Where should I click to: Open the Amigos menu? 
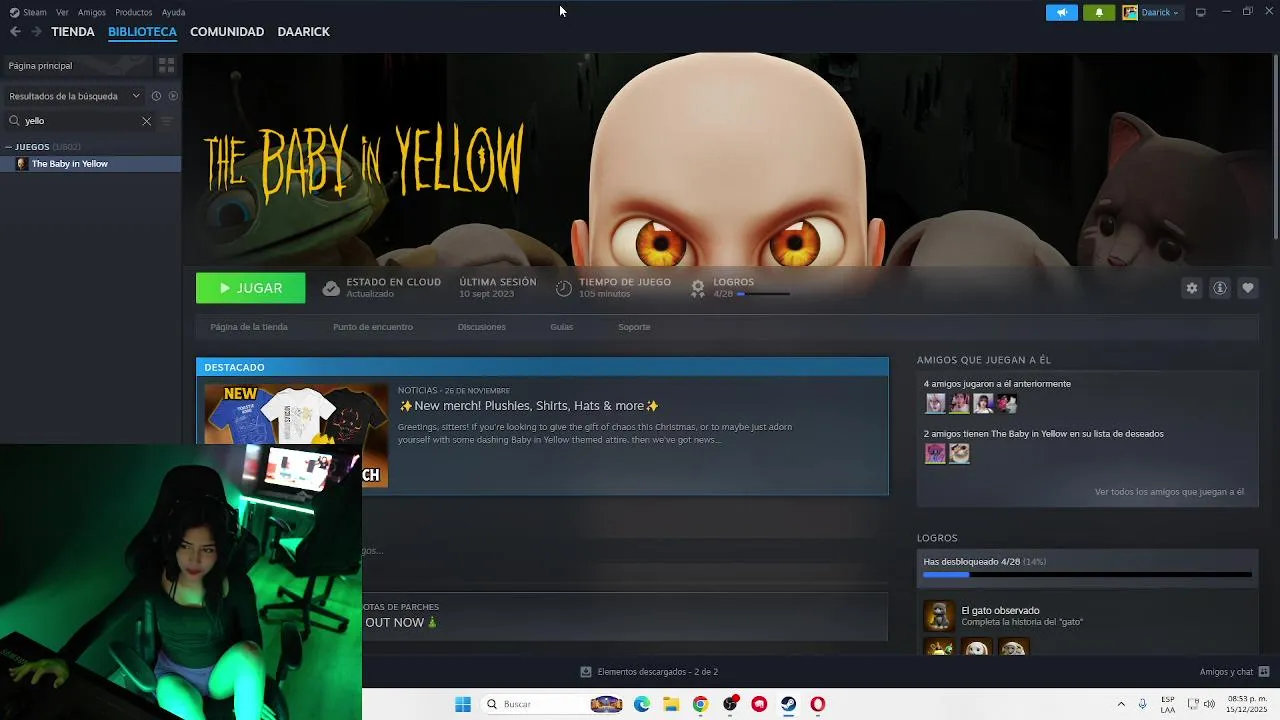[x=92, y=12]
